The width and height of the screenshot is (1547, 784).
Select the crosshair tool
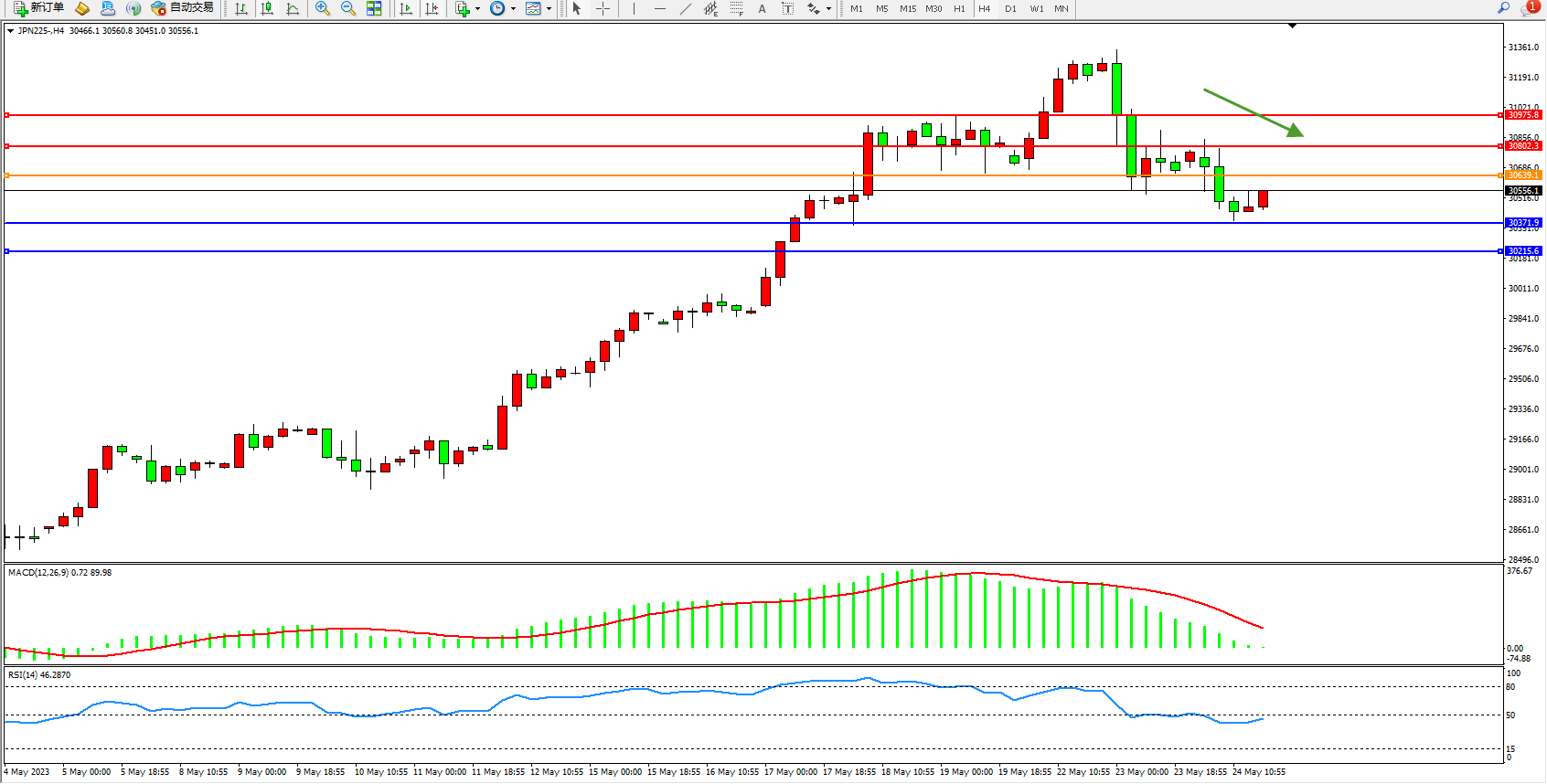coord(603,8)
